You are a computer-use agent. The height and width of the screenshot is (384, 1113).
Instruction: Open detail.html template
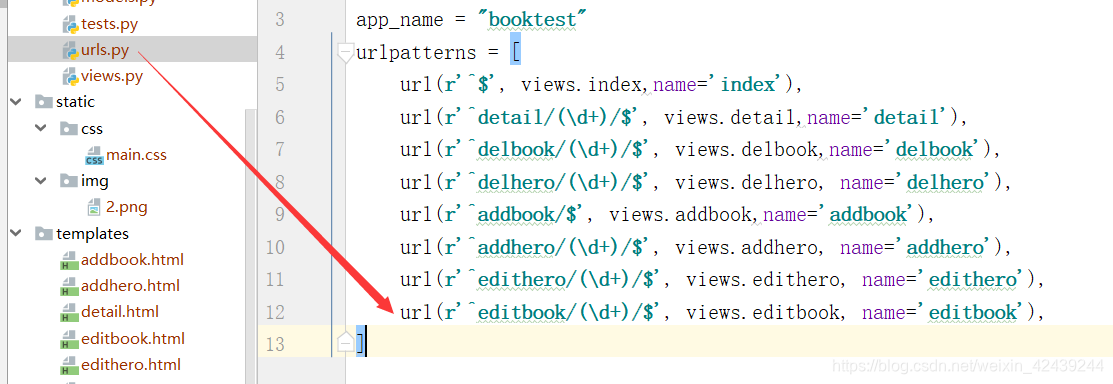point(119,312)
